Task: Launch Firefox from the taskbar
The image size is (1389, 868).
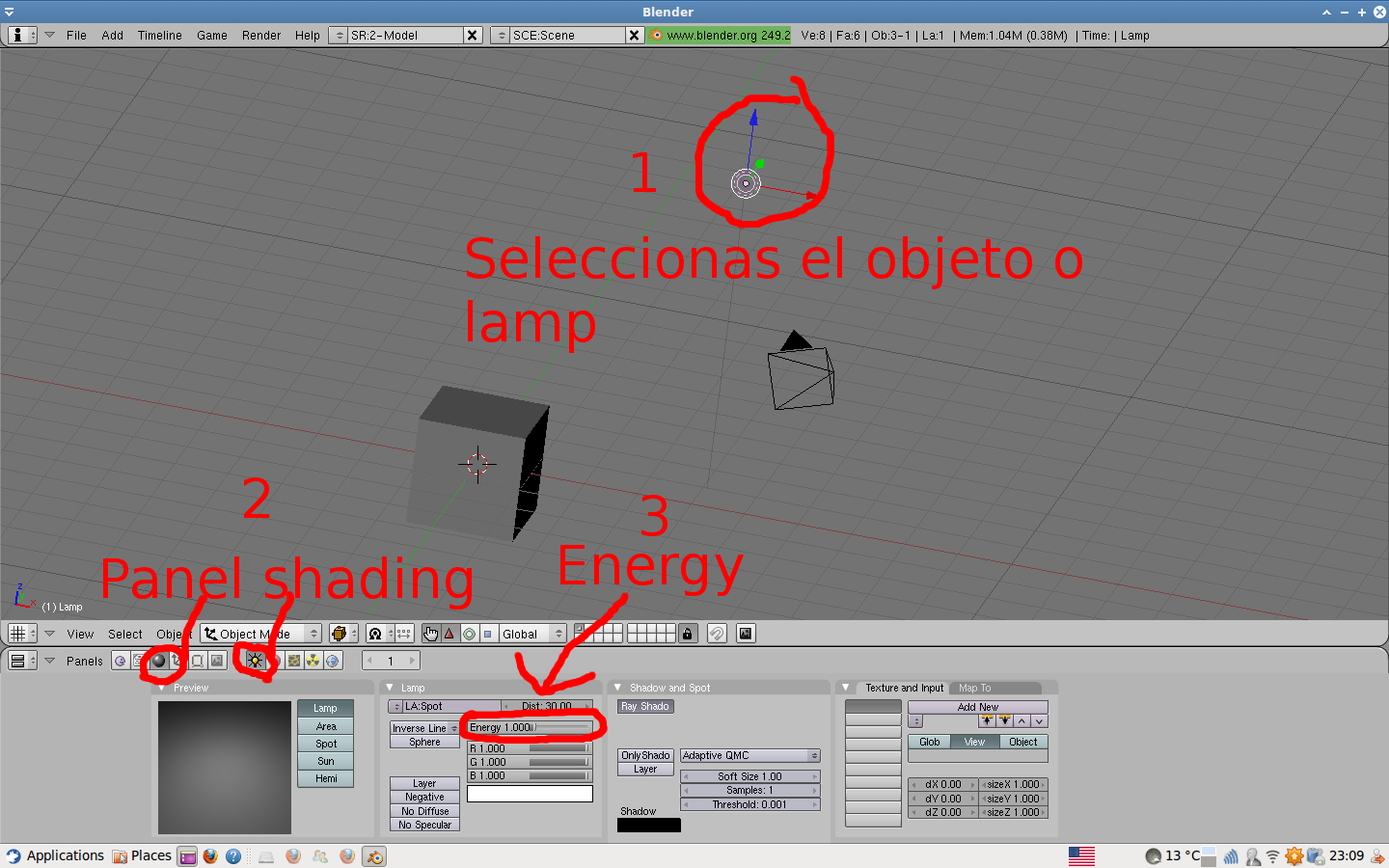Action: pyautogui.click(x=210, y=855)
